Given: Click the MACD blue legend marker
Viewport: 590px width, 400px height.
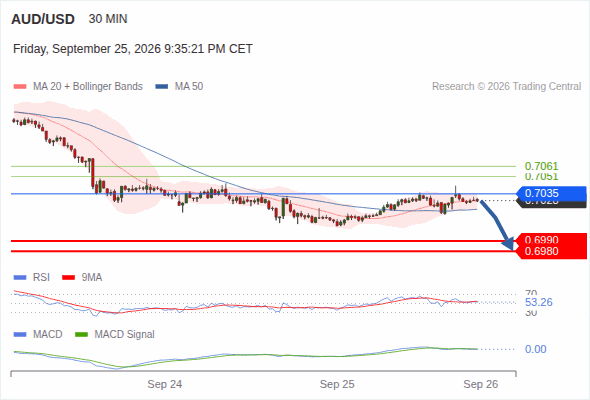Looking at the screenshot, I should (x=20, y=334).
